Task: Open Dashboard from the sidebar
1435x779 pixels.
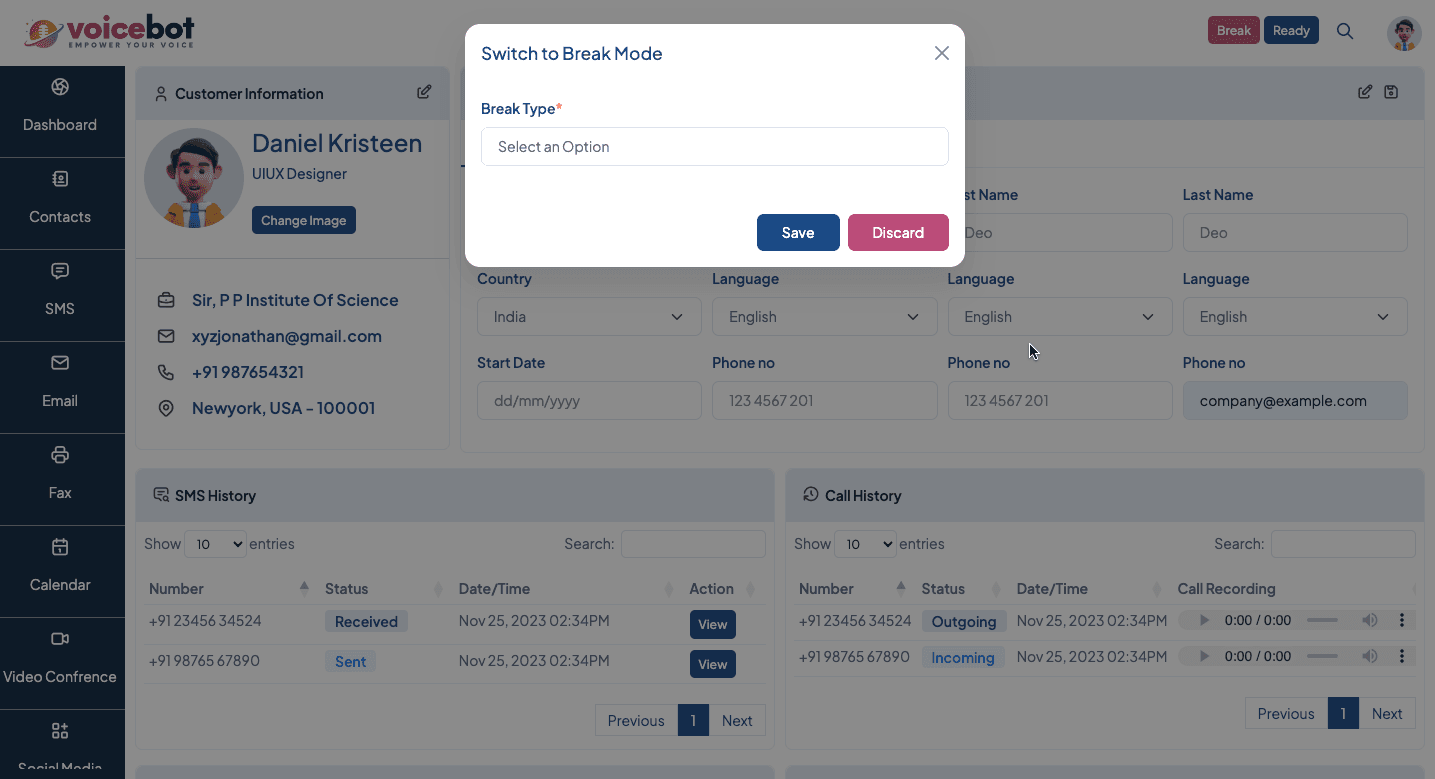Action: (x=60, y=106)
